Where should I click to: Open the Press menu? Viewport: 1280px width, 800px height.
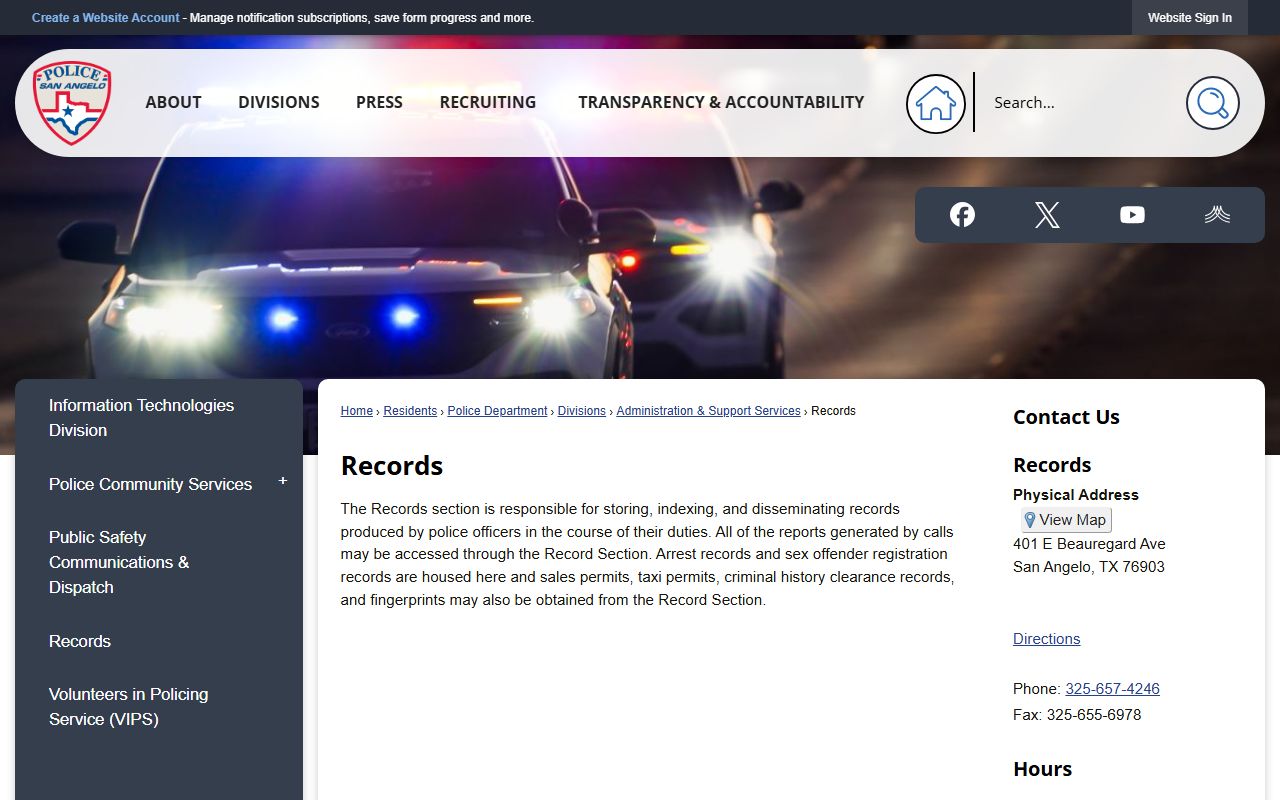tap(379, 102)
